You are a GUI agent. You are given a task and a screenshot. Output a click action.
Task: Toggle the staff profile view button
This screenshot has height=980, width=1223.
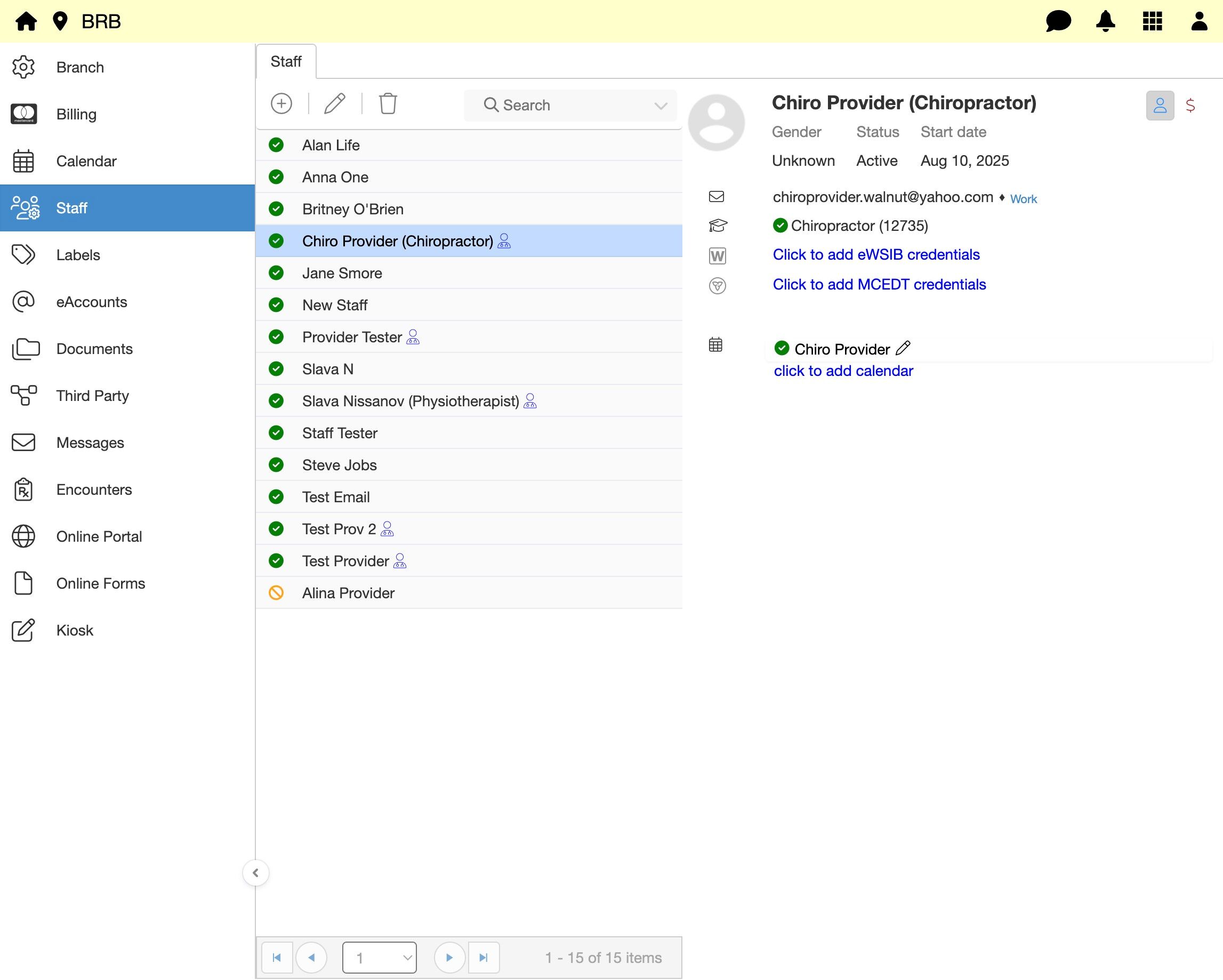tap(1160, 106)
